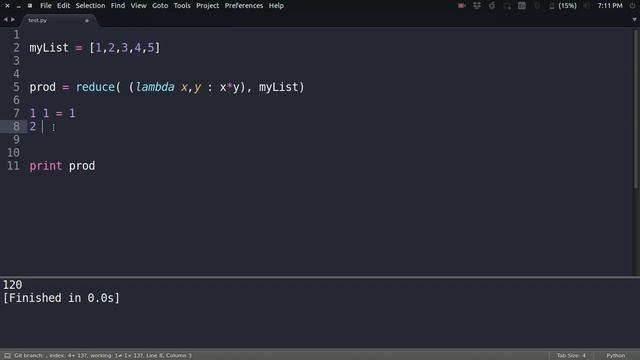Open the Project menu

coord(207,6)
